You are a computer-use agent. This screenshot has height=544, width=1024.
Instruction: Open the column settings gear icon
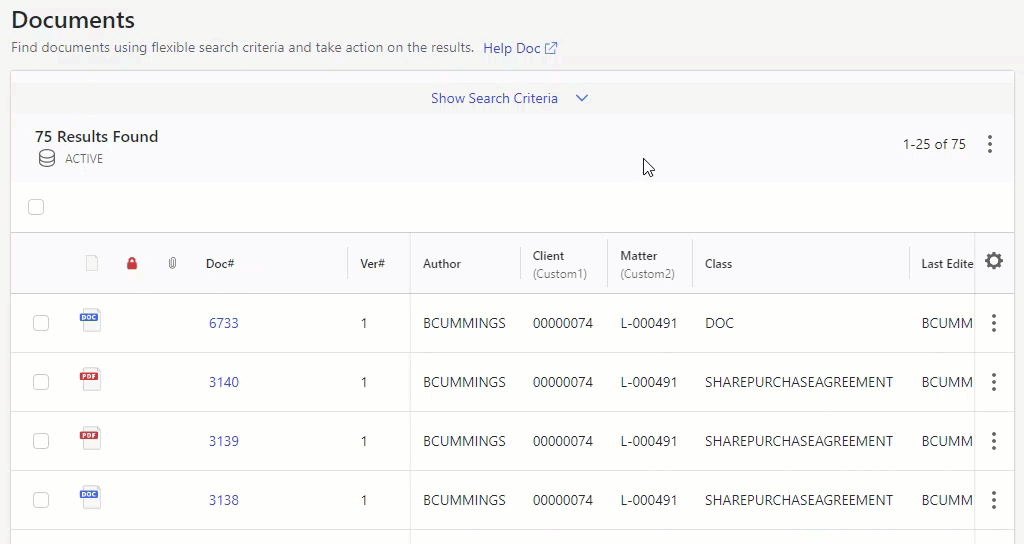tap(993, 261)
